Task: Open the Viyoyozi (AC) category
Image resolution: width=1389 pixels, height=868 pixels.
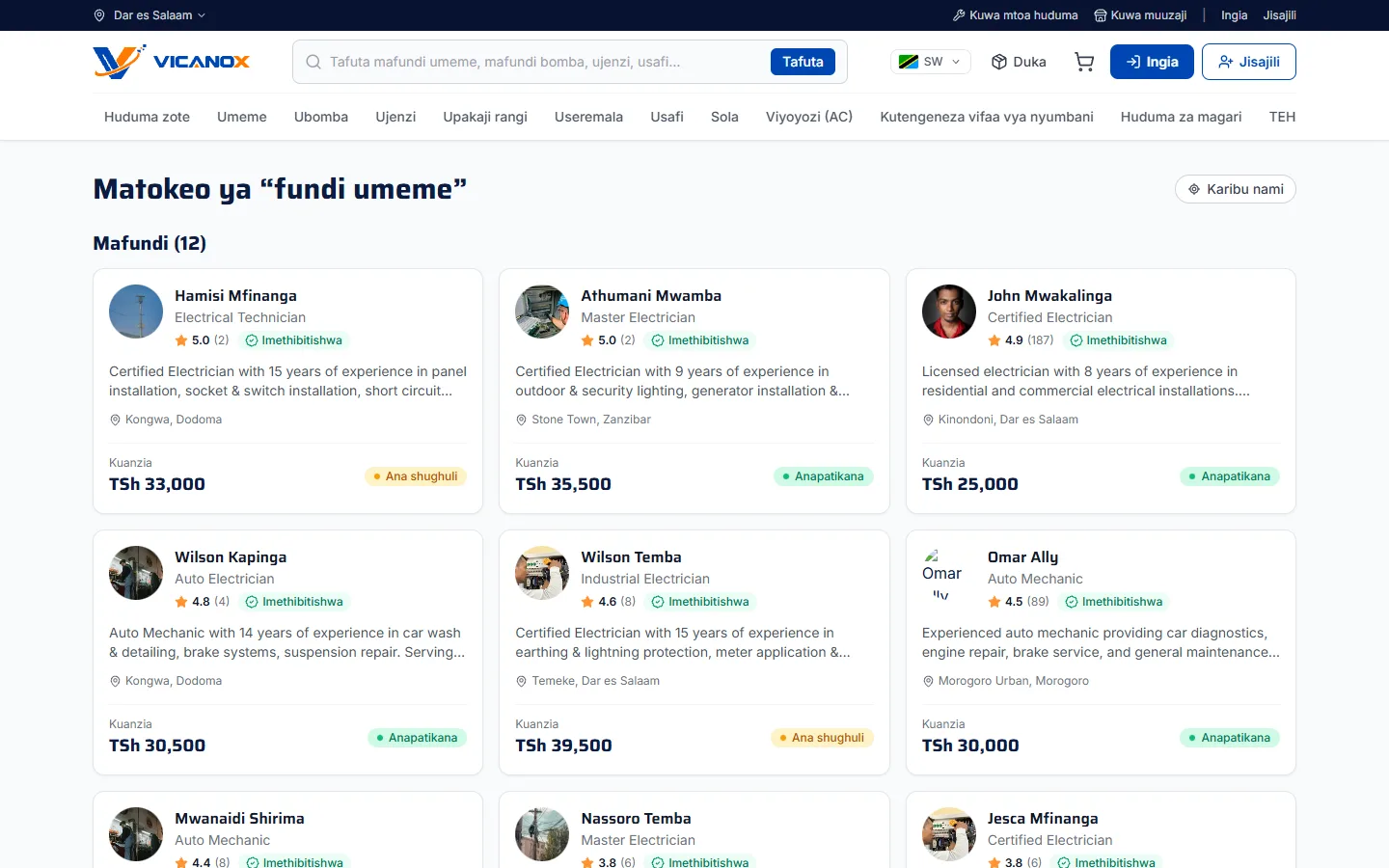Action: point(809,117)
